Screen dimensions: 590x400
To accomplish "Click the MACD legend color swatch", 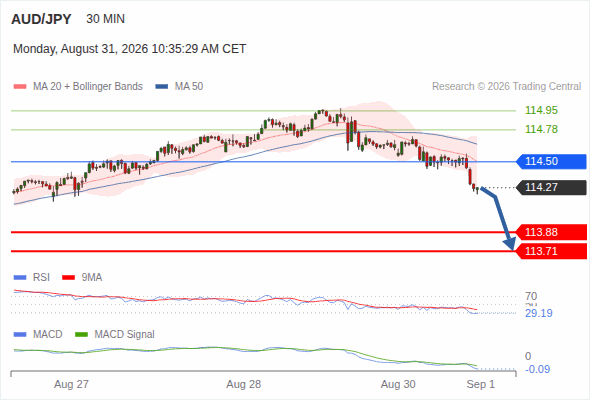I will click(x=20, y=335).
